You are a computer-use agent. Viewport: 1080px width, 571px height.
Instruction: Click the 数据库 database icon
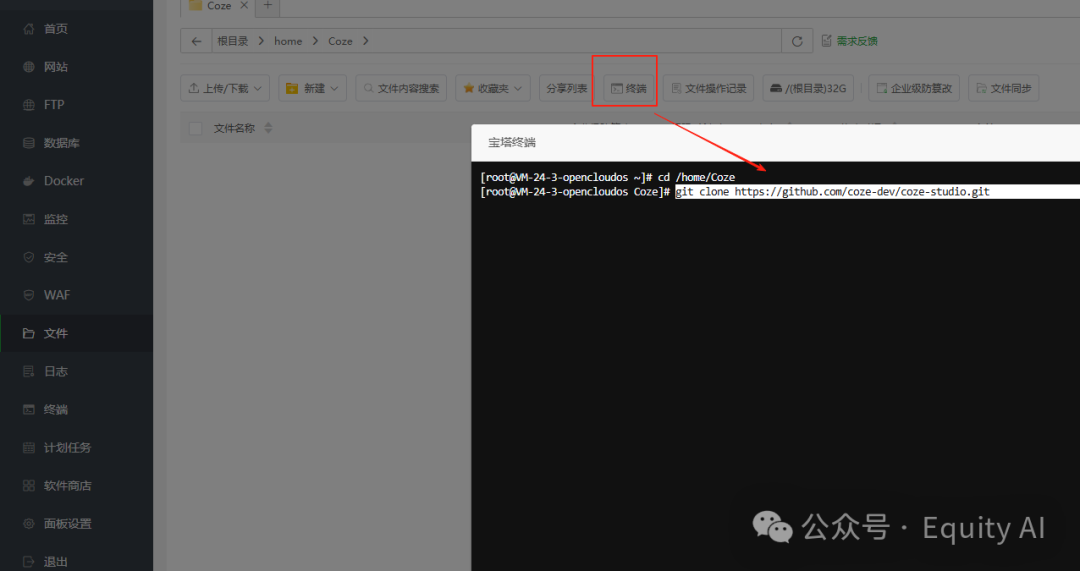pos(28,143)
